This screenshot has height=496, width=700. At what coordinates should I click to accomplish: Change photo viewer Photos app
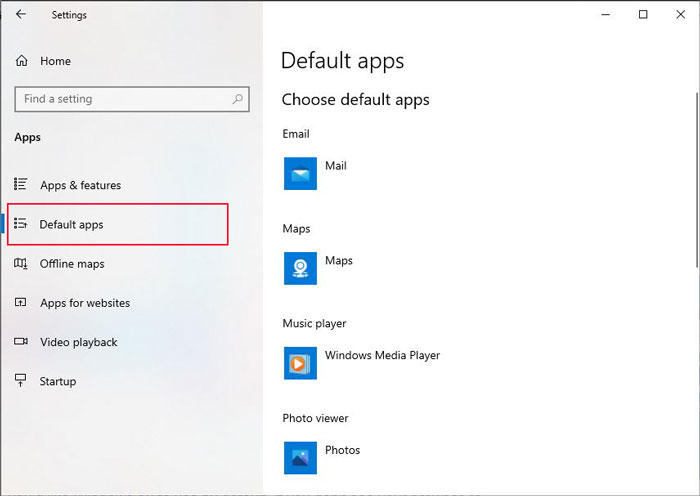[342, 450]
